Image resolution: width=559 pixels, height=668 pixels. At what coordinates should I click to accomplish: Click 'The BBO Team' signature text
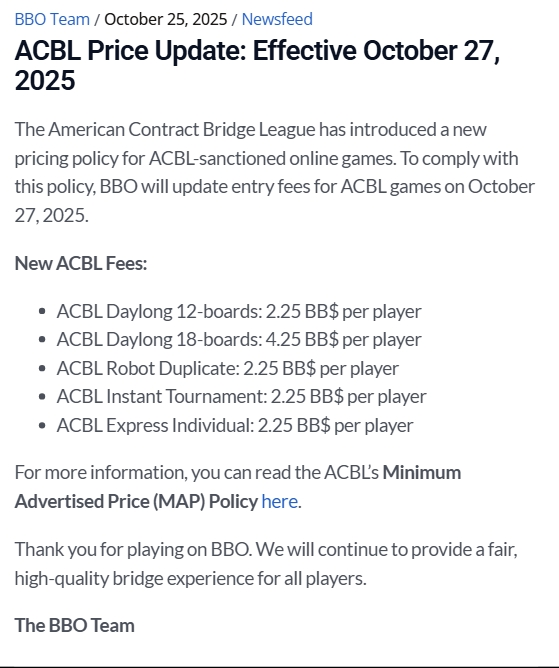(x=75, y=625)
